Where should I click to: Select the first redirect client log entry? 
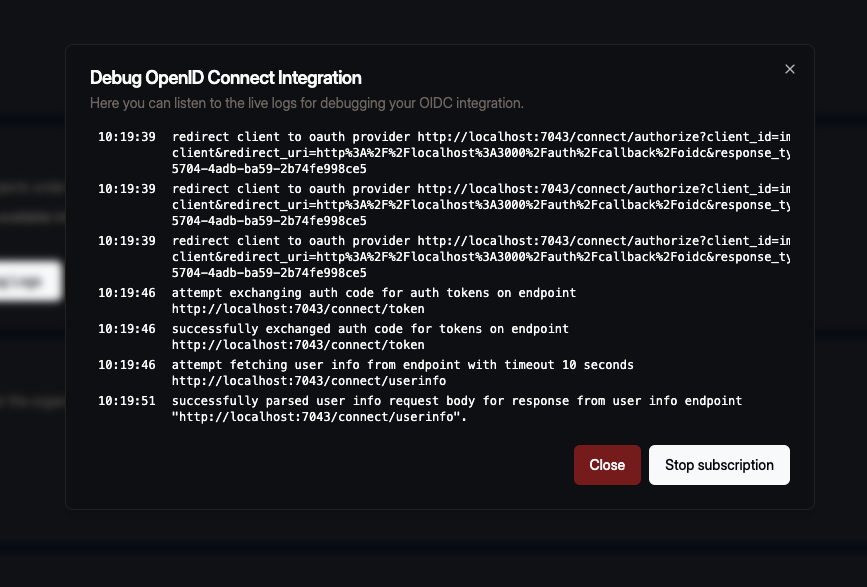pyautogui.click(x=480, y=136)
